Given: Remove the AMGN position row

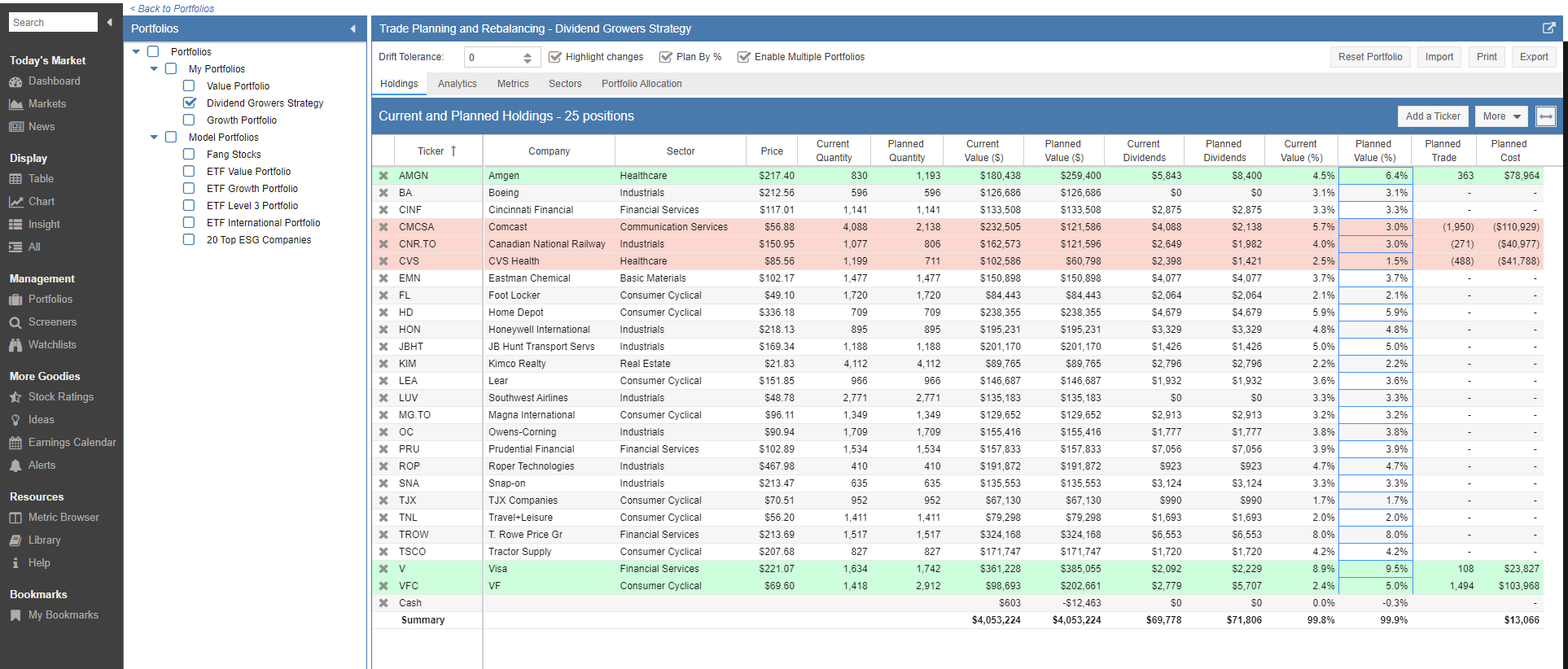Looking at the screenshot, I should click(x=383, y=176).
